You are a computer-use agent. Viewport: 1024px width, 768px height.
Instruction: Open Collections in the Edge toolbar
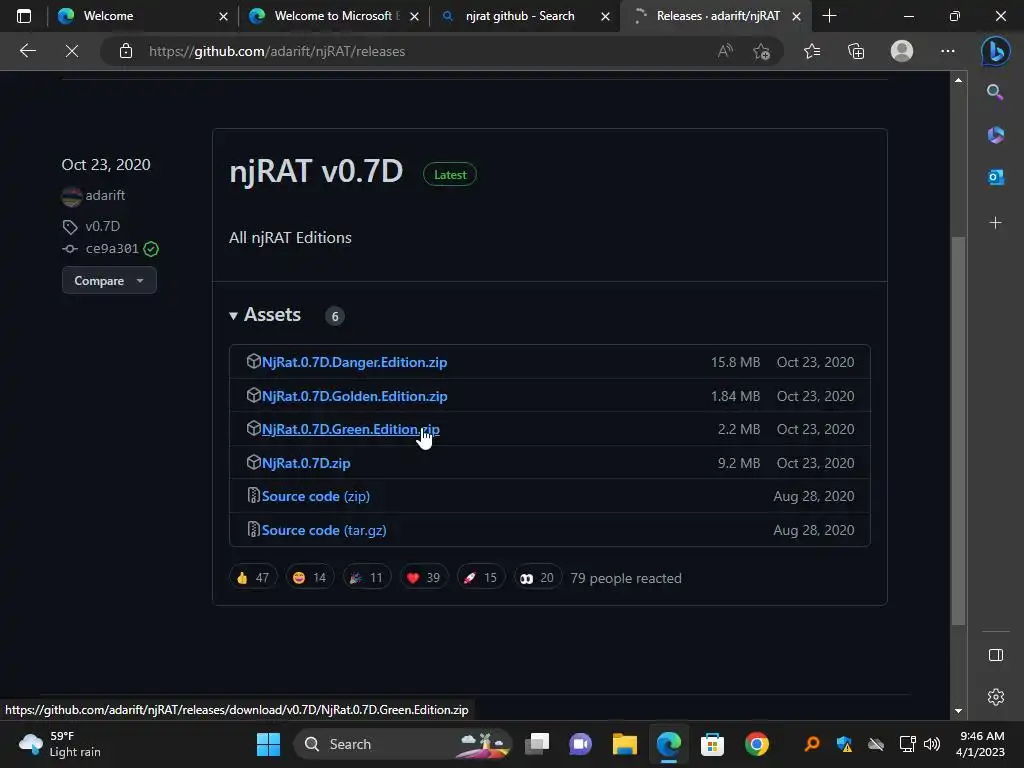[x=856, y=51]
